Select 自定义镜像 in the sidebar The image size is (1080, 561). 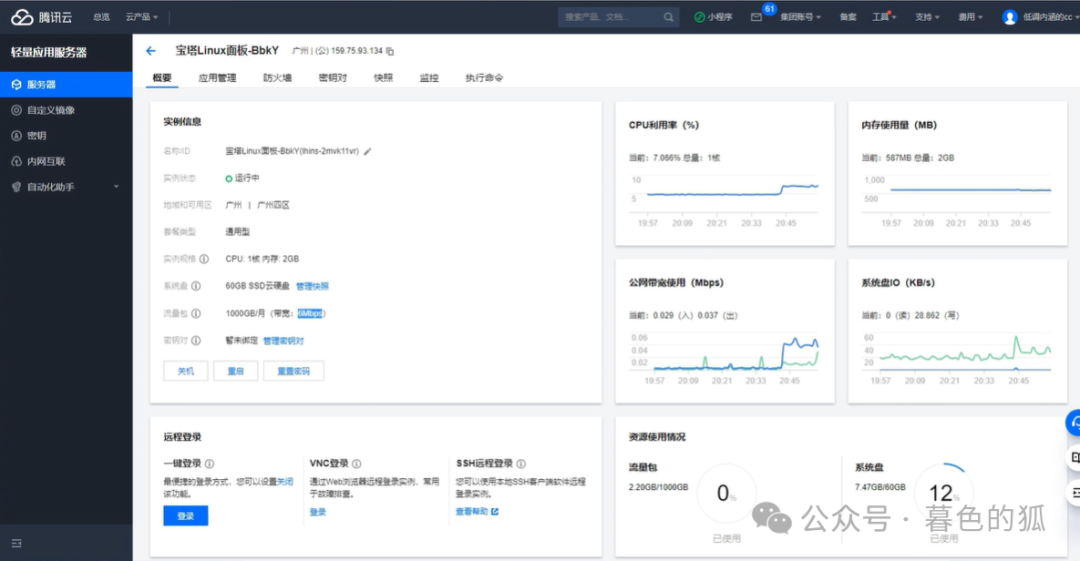[x=50, y=110]
